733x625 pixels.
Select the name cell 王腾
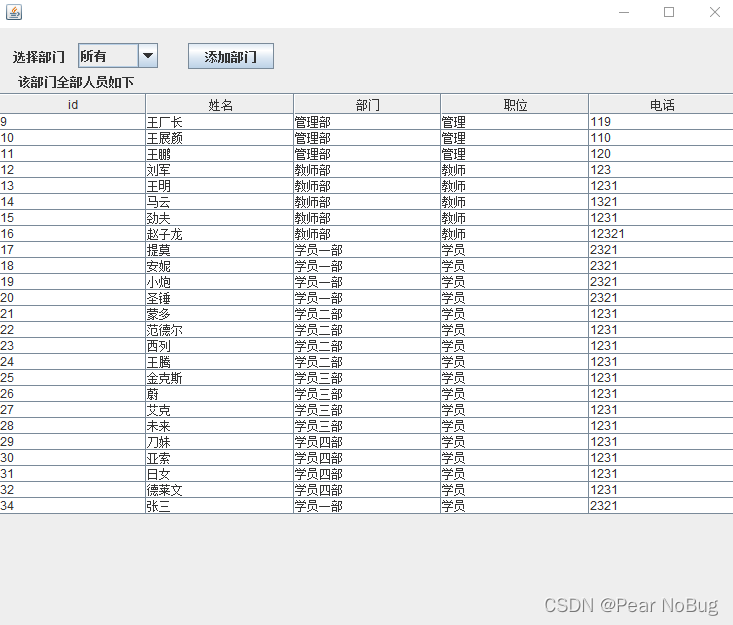[x=220, y=362]
